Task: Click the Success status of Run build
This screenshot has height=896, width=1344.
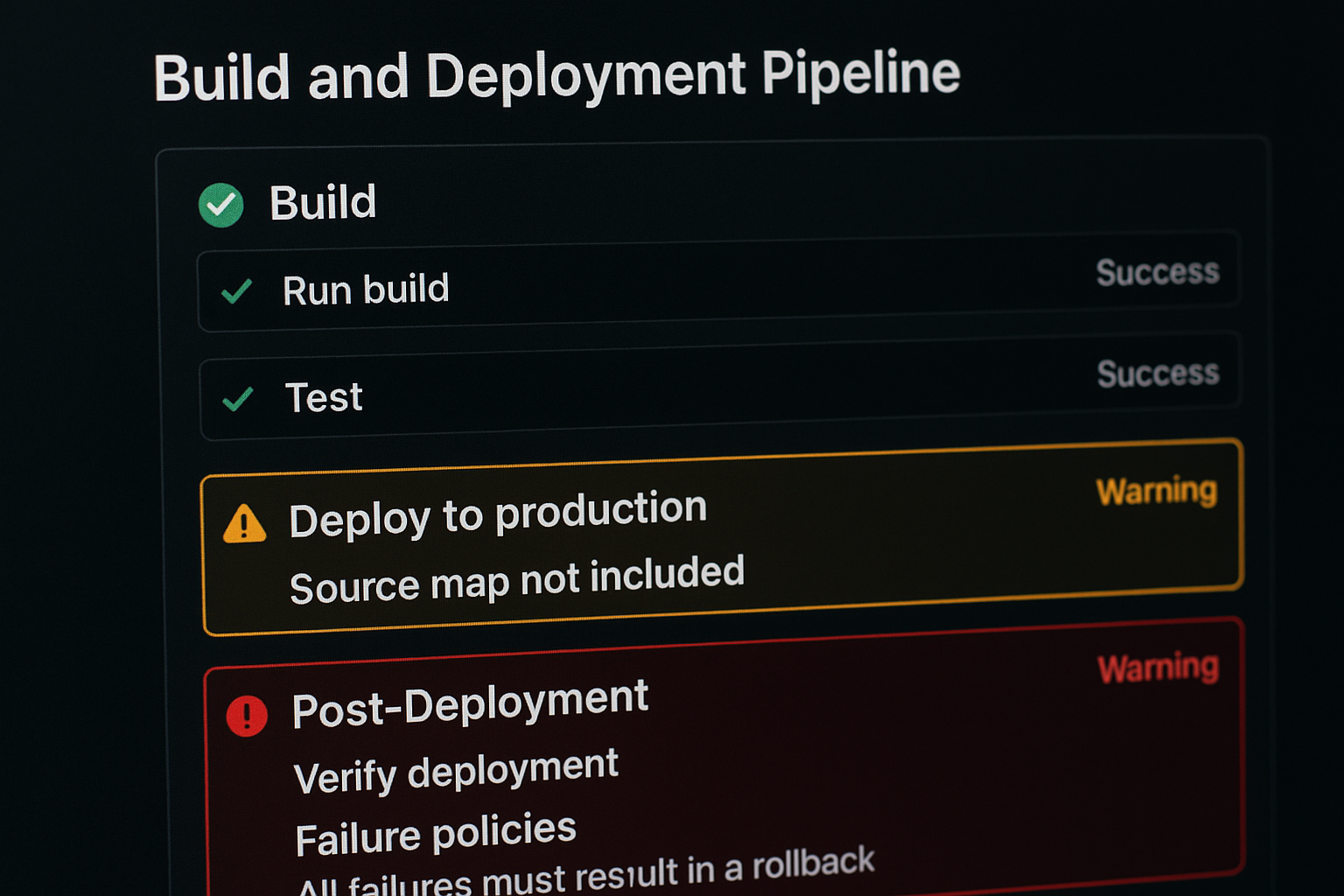Action: pyautogui.click(x=1157, y=272)
